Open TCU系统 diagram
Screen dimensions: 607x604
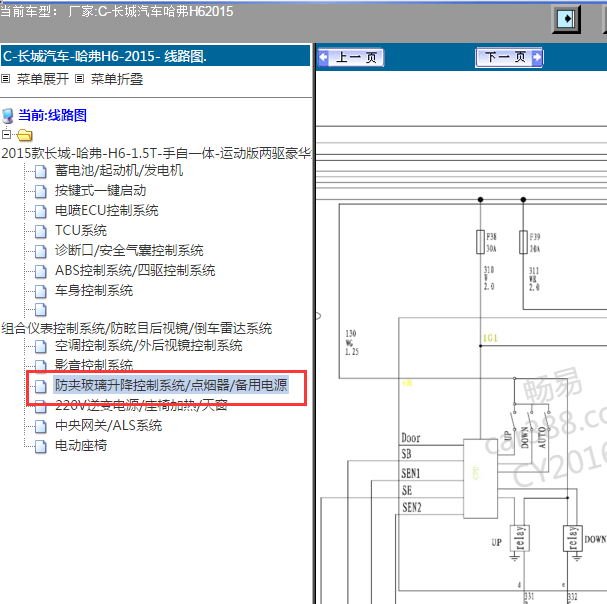click(81, 231)
